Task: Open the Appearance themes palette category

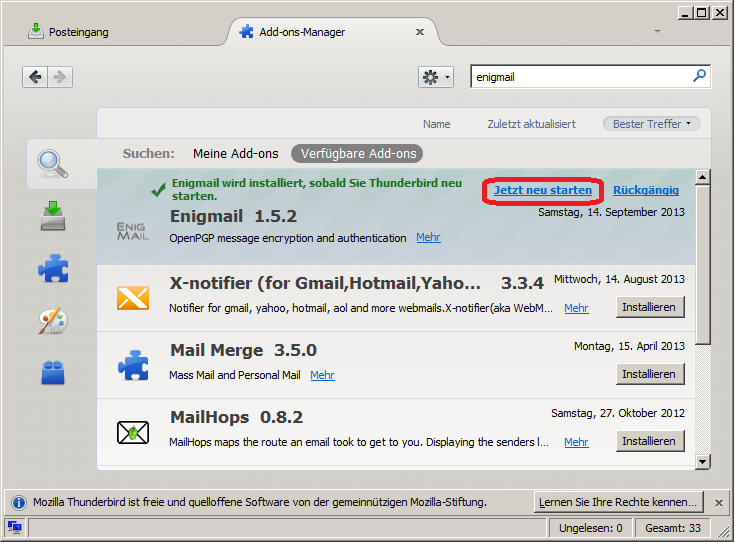Action: [52, 320]
